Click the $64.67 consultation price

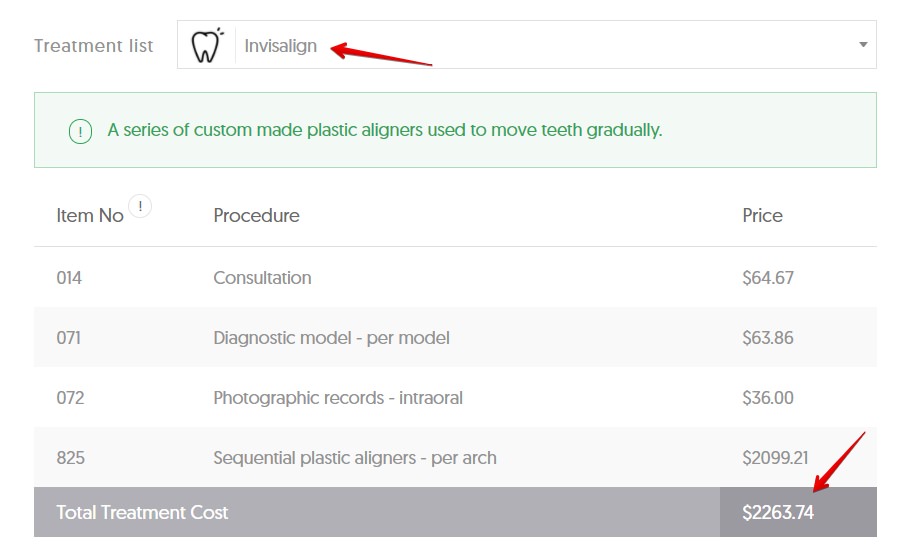click(x=768, y=278)
